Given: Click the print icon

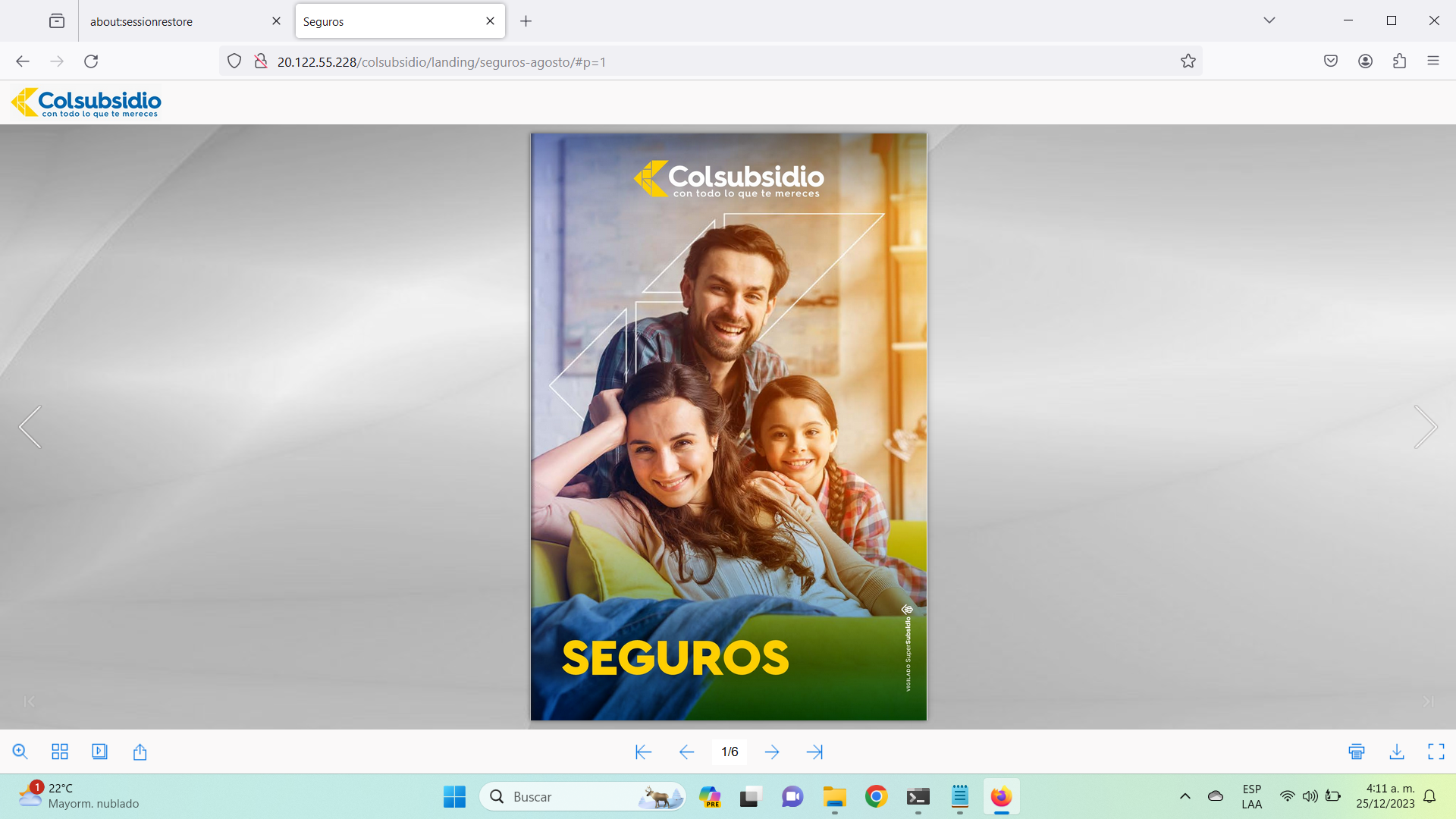Looking at the screenshot, I should (1357, 752).
